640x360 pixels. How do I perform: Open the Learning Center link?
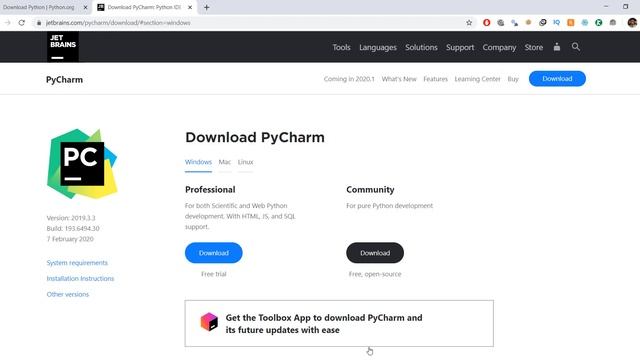coord(478,79)
